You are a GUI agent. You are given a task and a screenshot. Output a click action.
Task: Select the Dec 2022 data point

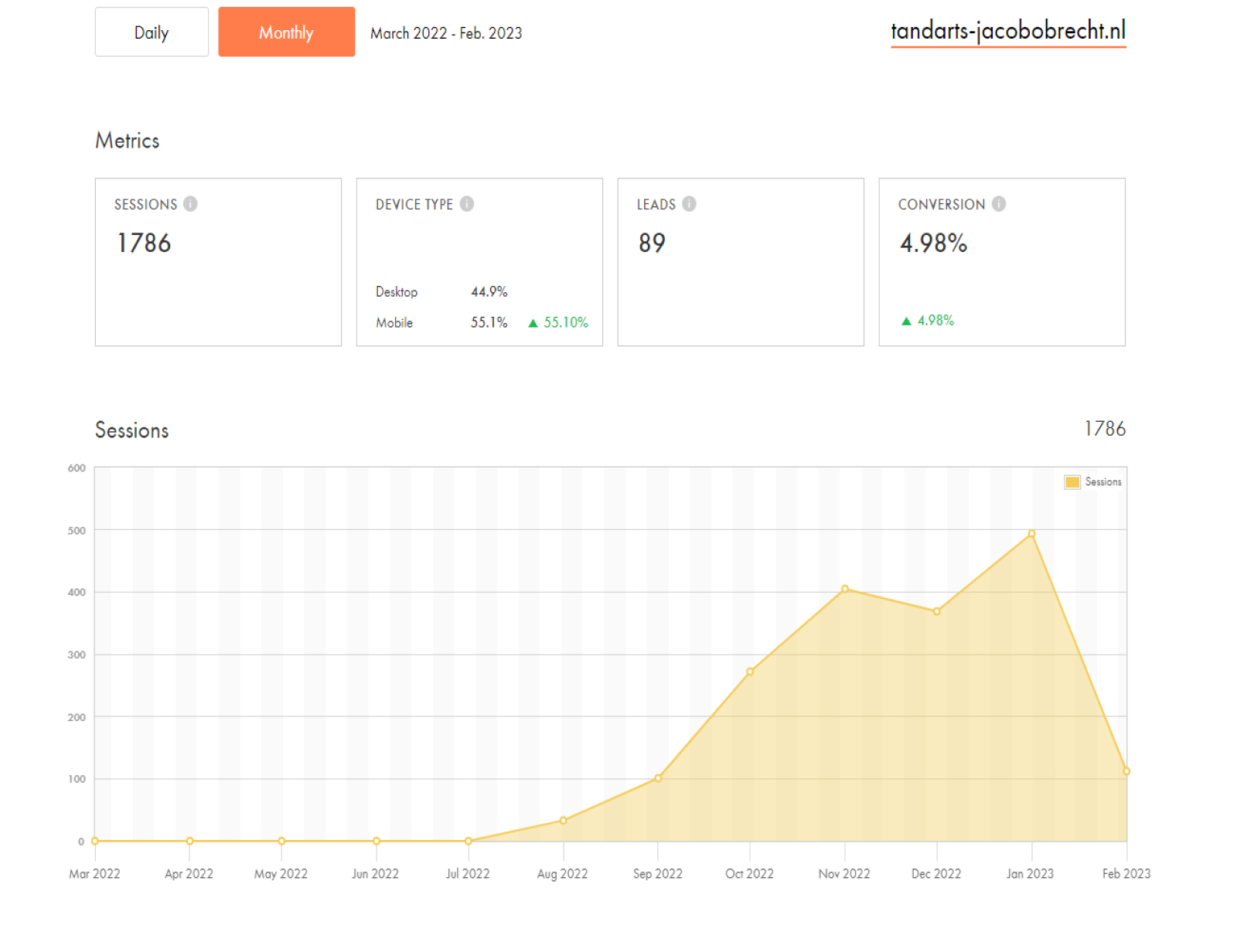tap(936, 611)
